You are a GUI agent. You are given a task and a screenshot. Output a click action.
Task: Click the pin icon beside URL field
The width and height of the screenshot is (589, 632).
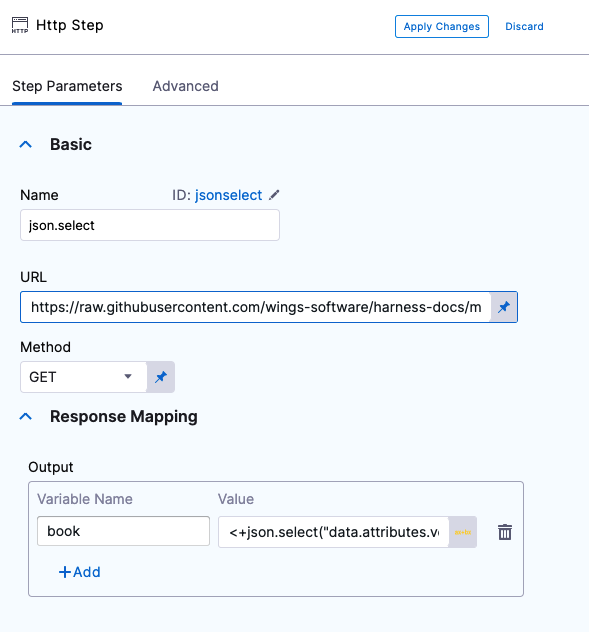(x=504, y=307)
